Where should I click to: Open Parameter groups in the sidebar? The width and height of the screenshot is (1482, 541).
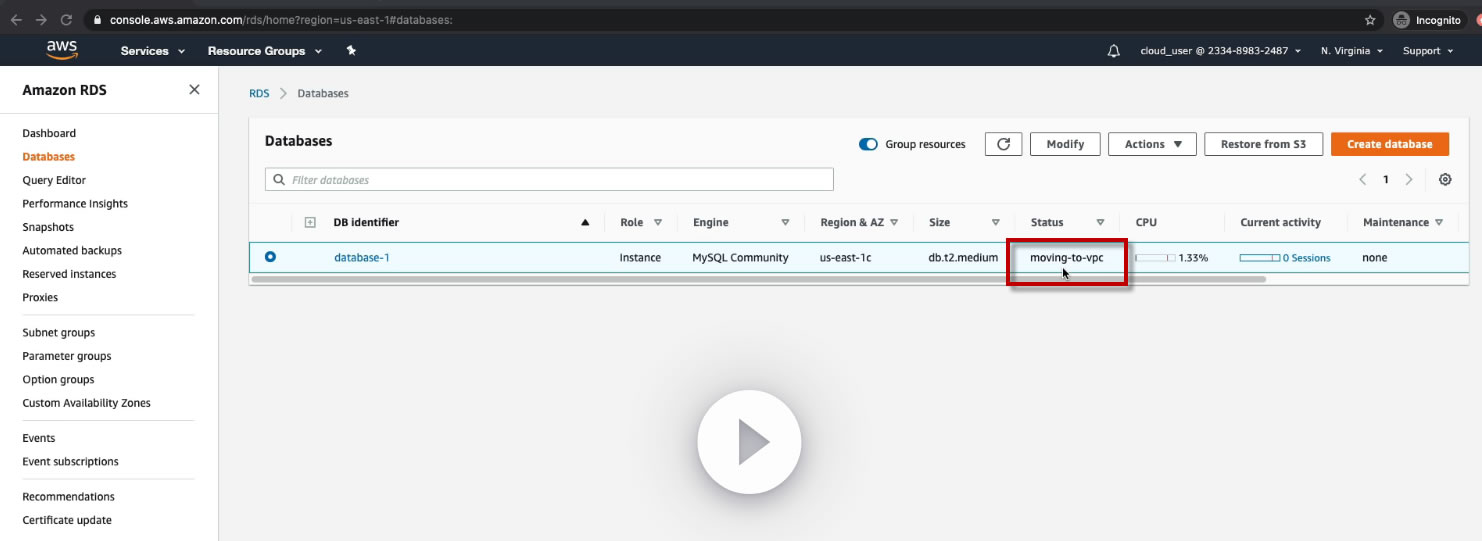click(x=67, y=356)
